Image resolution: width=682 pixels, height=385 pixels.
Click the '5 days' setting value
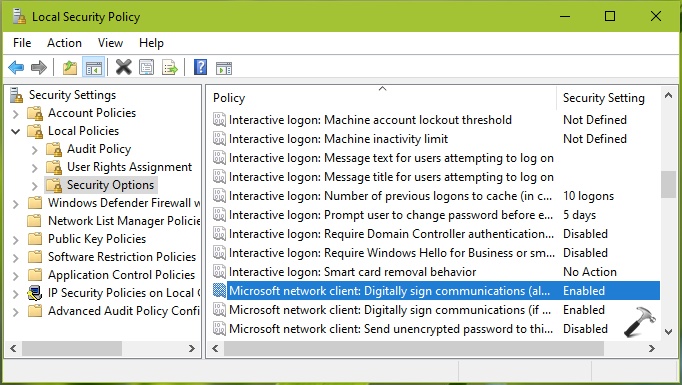tap(579, 215)
